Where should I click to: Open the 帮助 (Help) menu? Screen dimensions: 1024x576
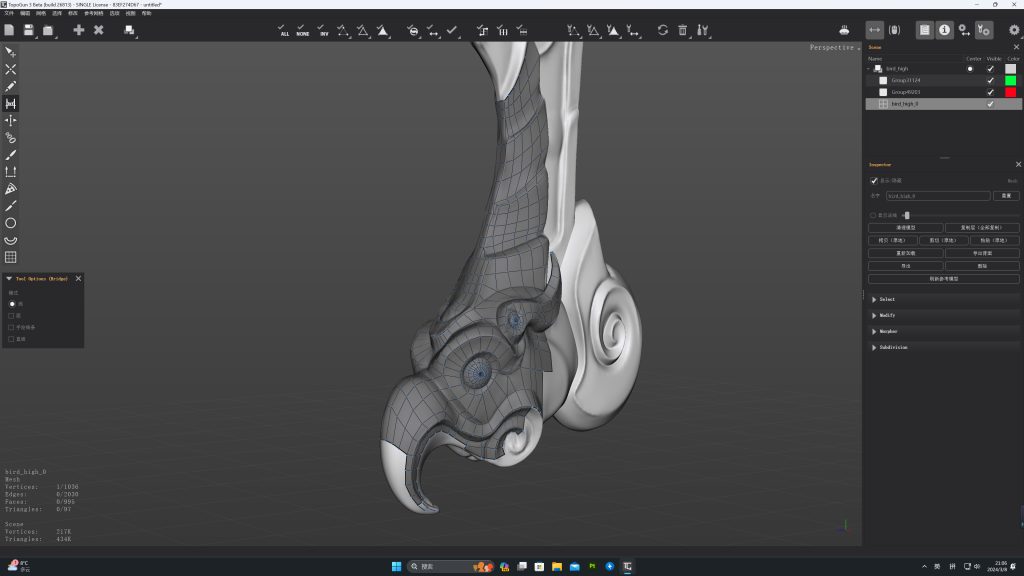point(146,13)
